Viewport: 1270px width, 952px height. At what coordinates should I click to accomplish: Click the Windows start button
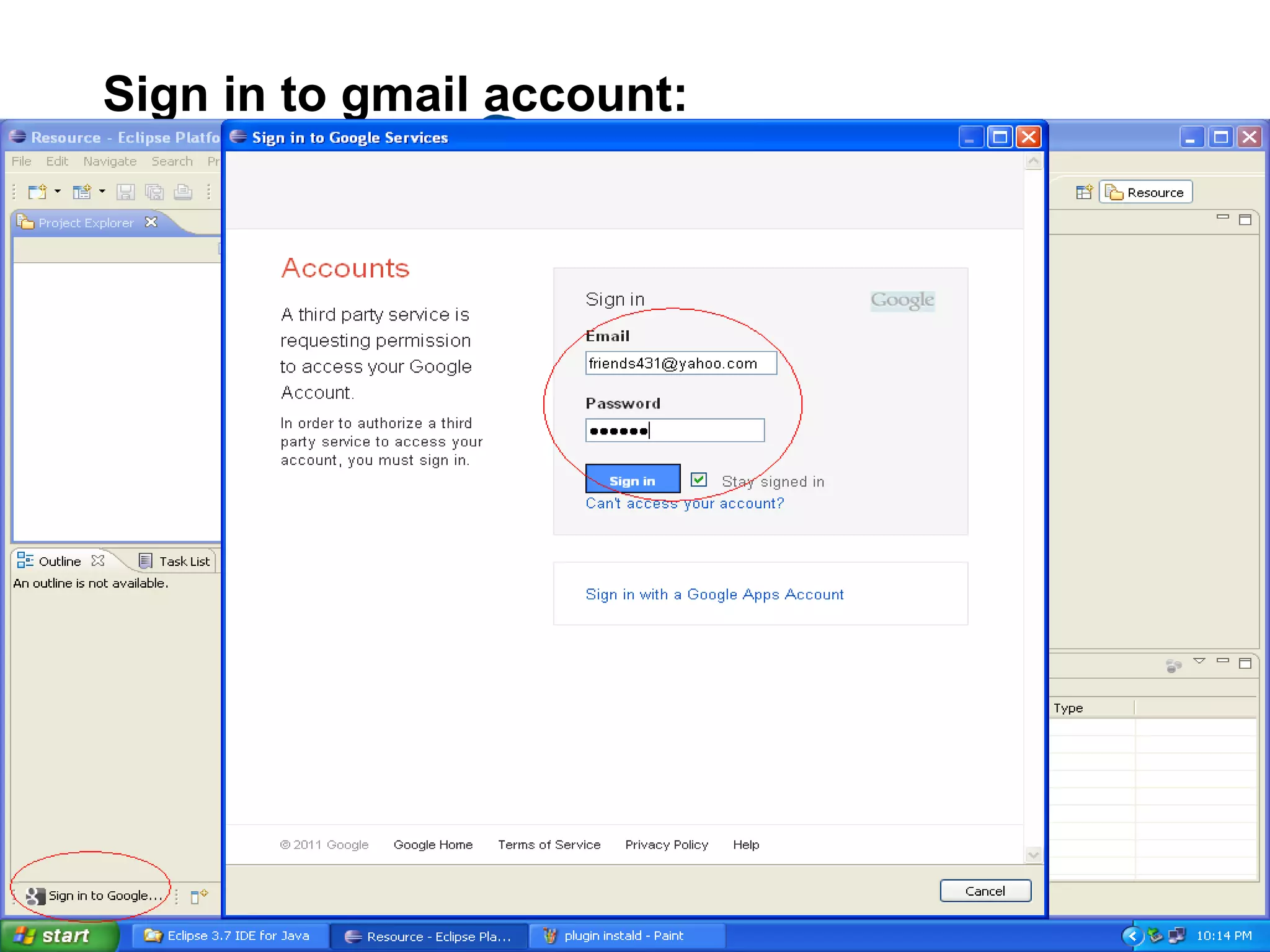(x=59, y=936)
